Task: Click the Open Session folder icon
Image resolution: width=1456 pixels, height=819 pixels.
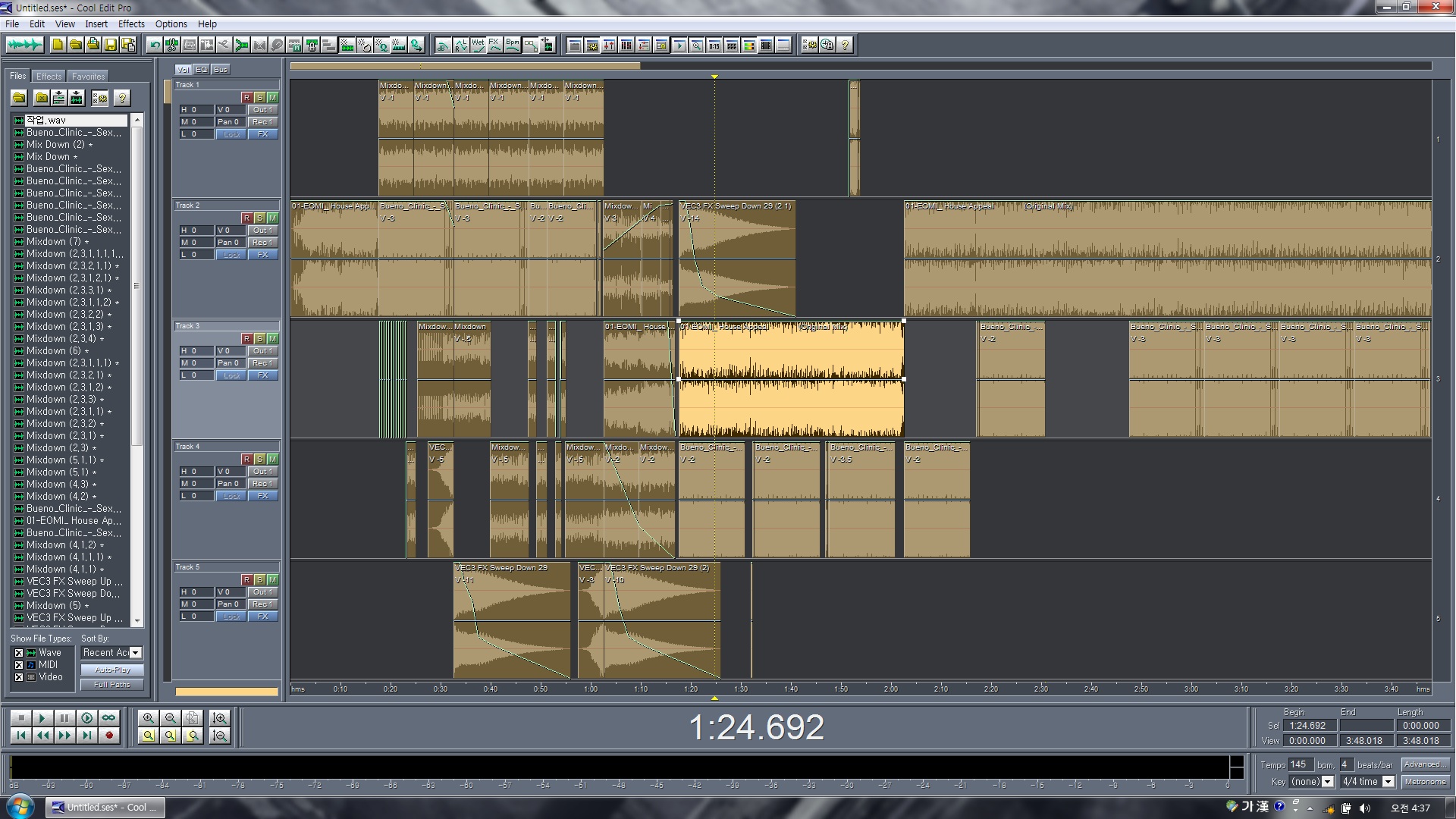Action: coord(75,45)
